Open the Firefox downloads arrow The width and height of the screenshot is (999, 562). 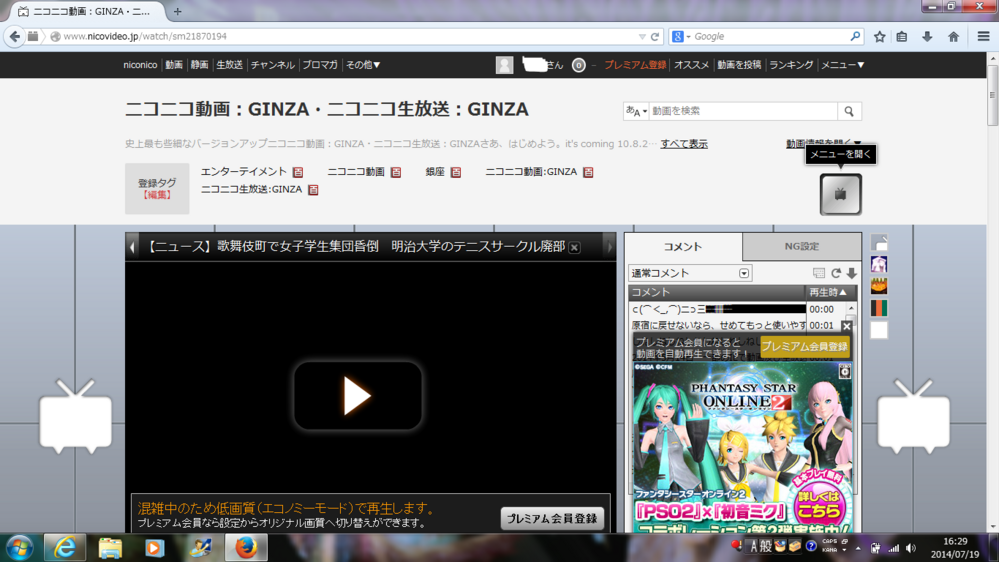click(x=927, y=36)
